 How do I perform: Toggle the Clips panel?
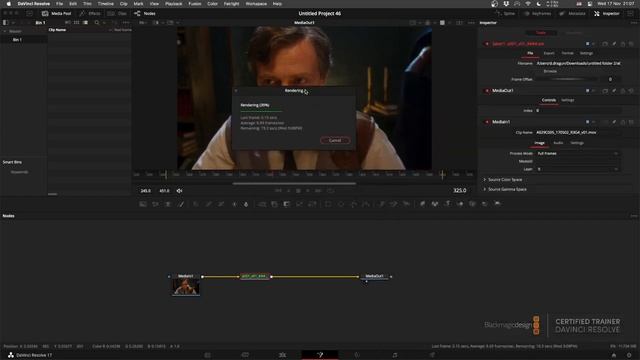point(117,13)
